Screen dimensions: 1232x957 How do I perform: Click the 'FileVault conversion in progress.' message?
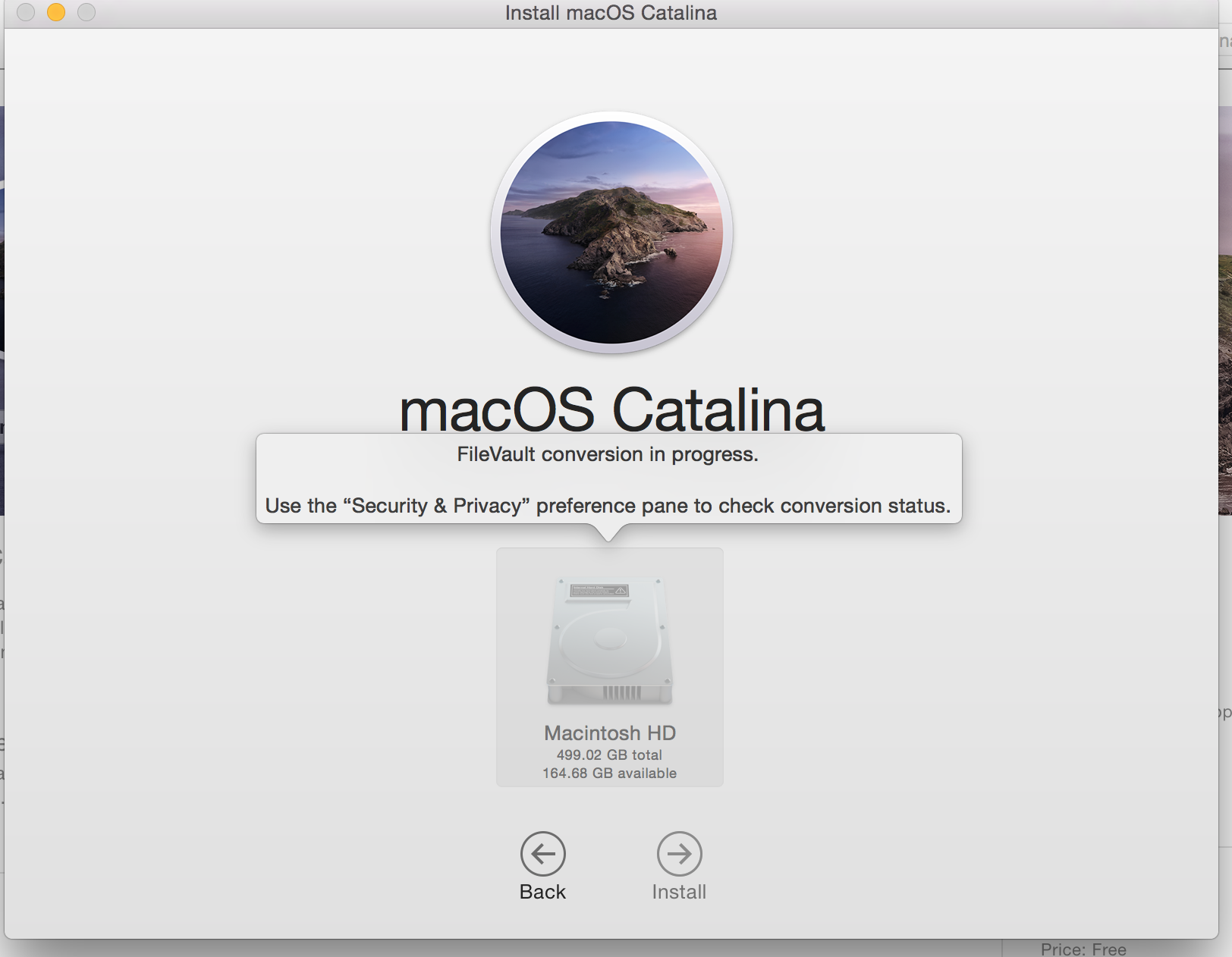[x=608, y=454]
